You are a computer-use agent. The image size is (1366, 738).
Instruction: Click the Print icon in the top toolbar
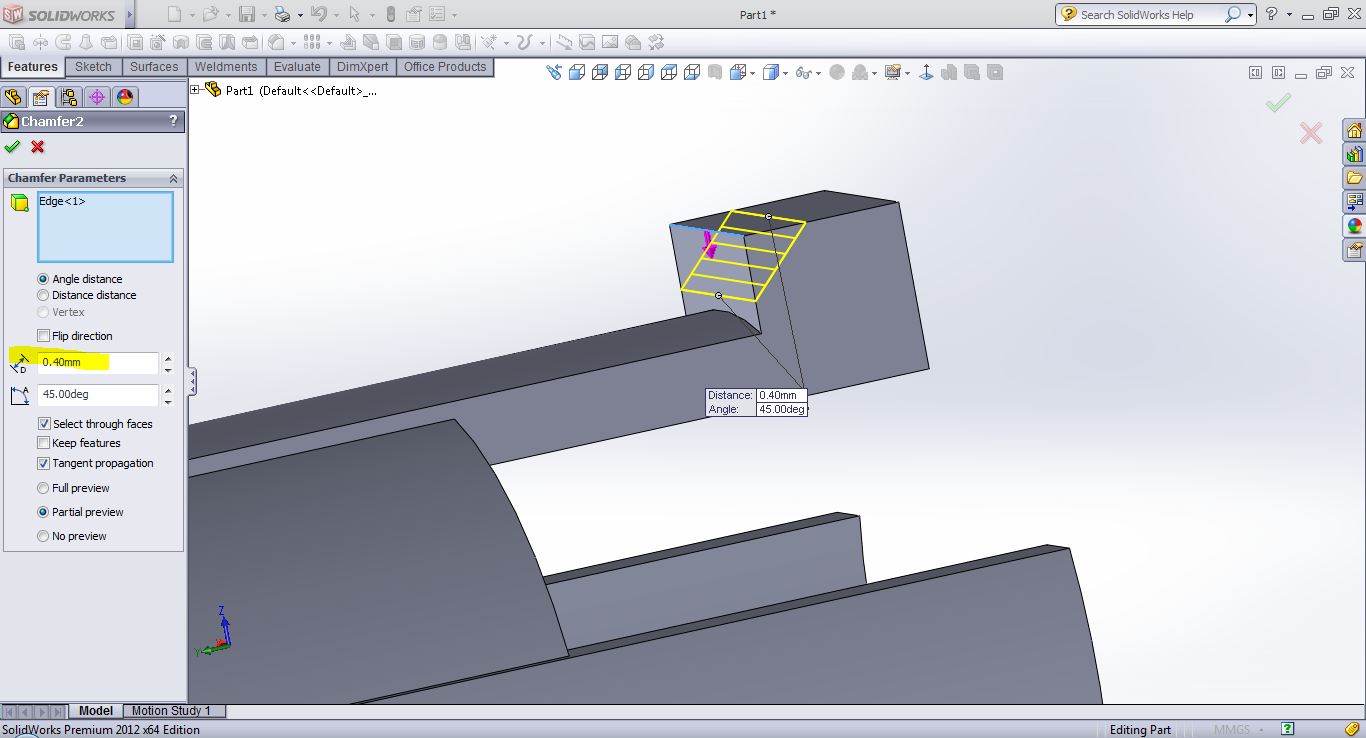click(282, 14)
